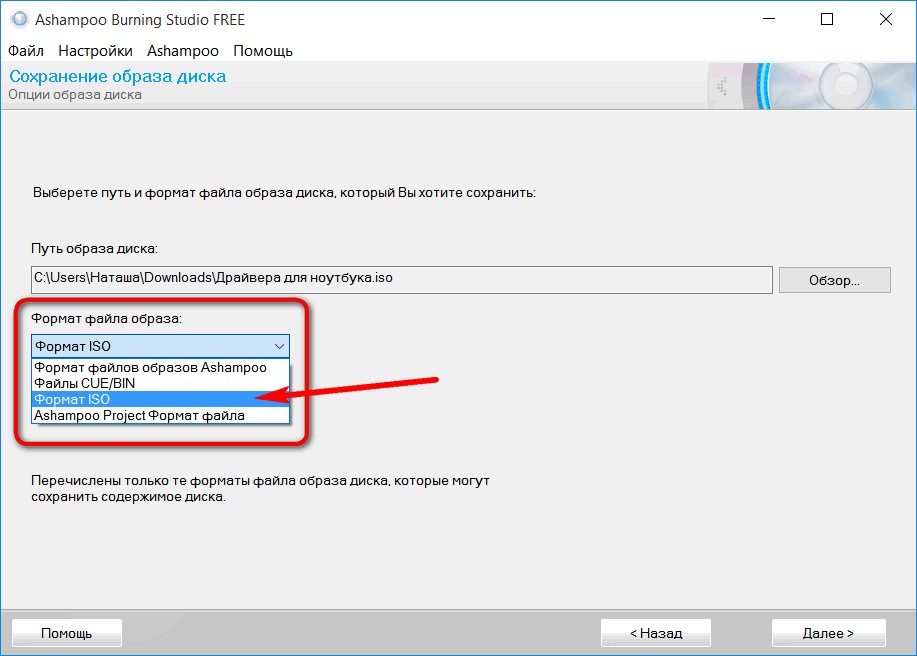
Task: Click the Помощь button at bottom left
Action: 67,633
